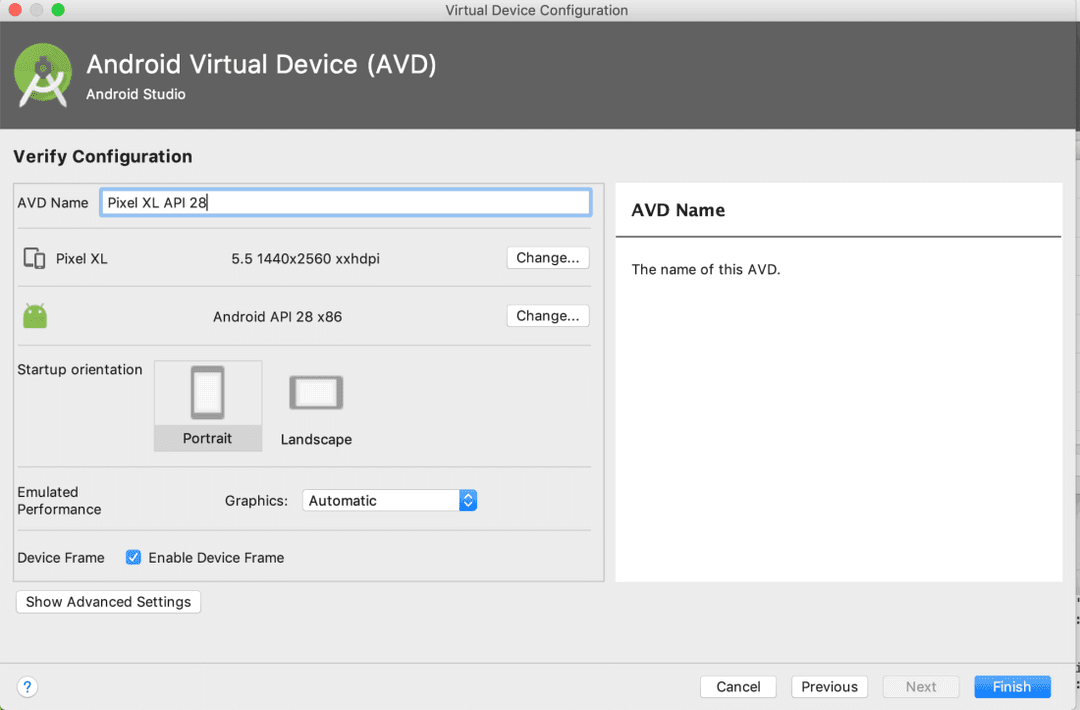Click the 'AVD Name' help panel heading
Screen dimensions: 1080x710
tap(678, 210)
